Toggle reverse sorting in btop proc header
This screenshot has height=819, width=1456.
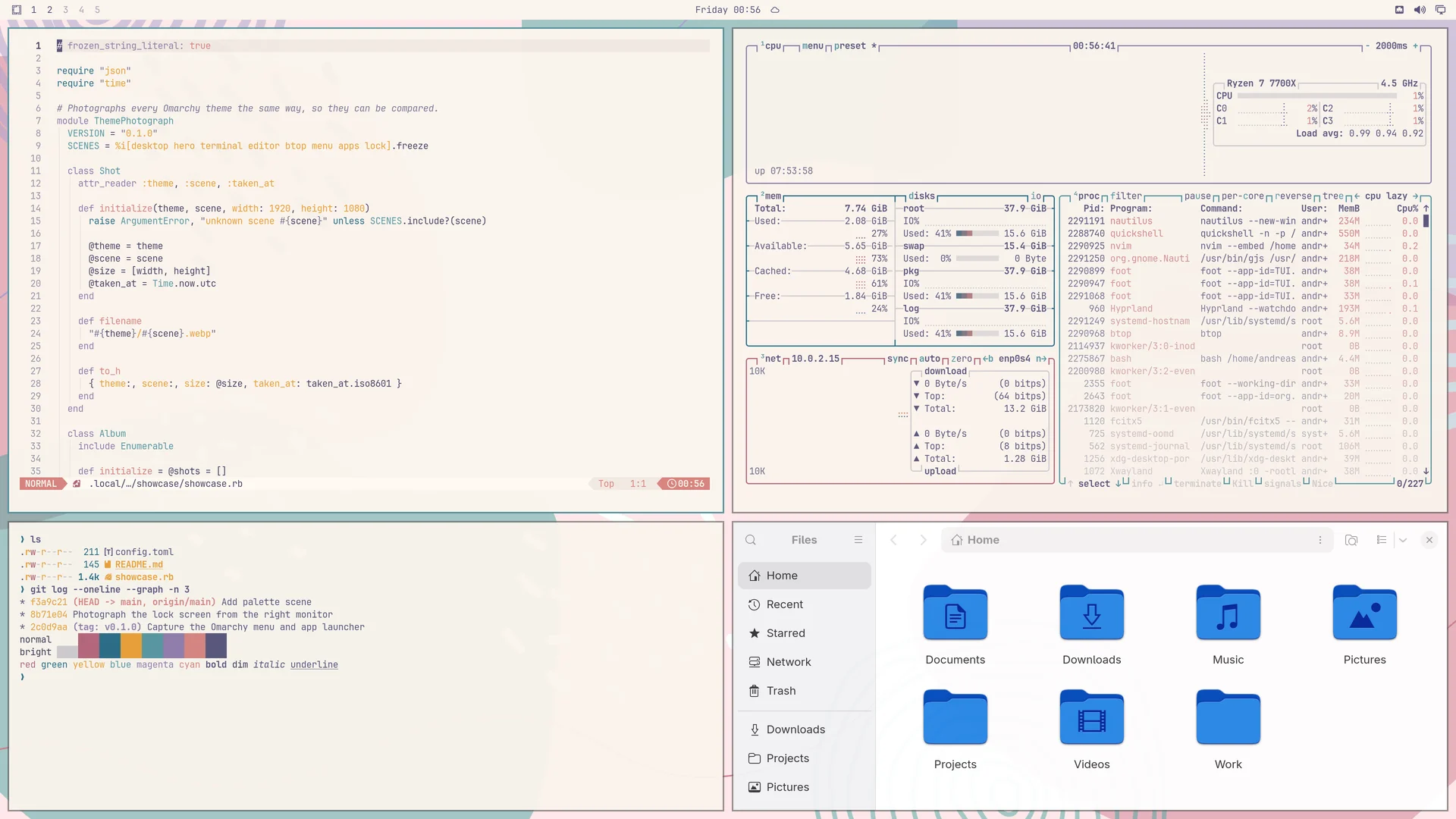pos(1293,196)
